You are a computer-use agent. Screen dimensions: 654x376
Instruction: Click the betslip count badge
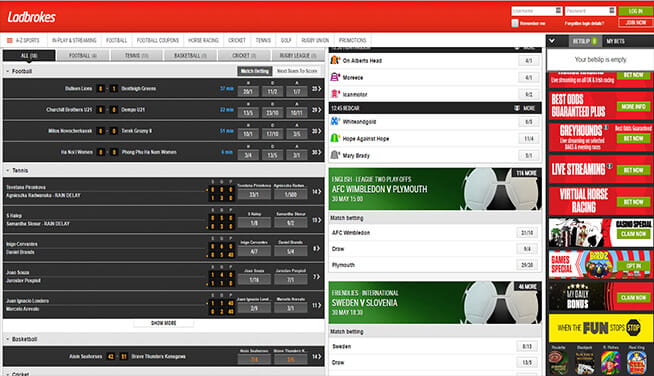click(x=594, y=41)
